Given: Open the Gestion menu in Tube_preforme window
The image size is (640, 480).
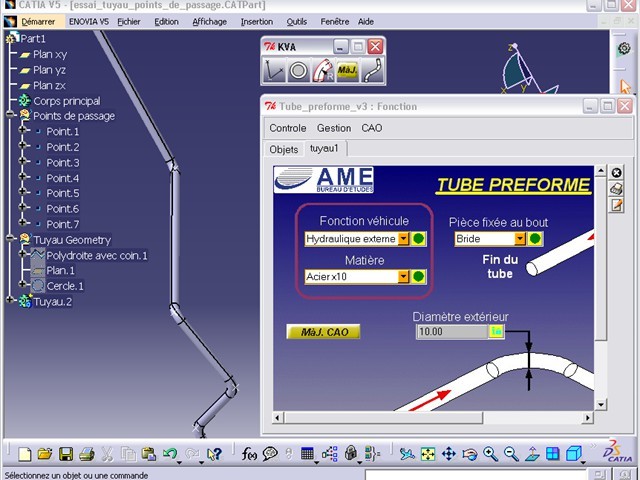Looking at the screenshot, I should point(334,128).
